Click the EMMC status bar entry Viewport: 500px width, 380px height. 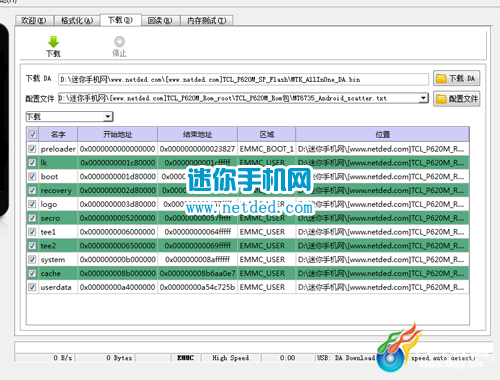coord(185,358)
